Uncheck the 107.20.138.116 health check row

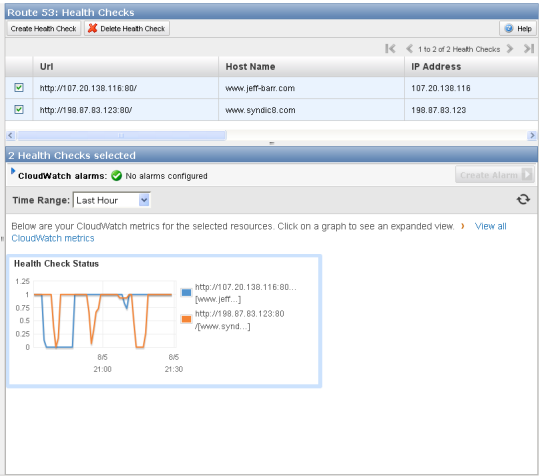19,87
